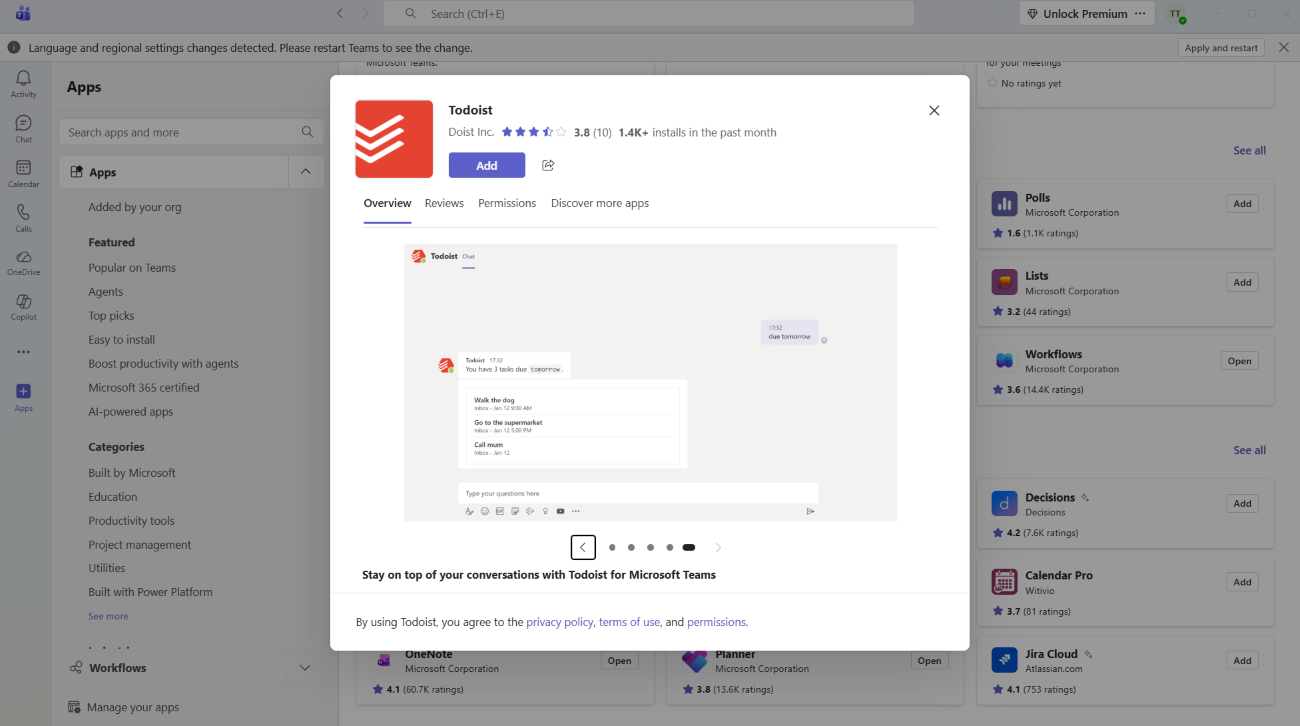Click Apply and restart button
This screenshot has height=726, width=1300.
tap(1221, 48)
